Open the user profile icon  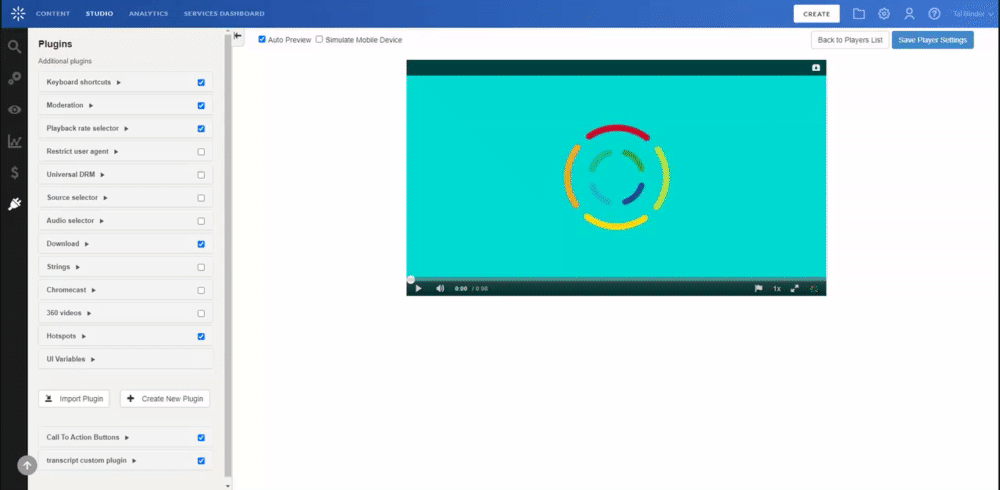pos(909,13)
